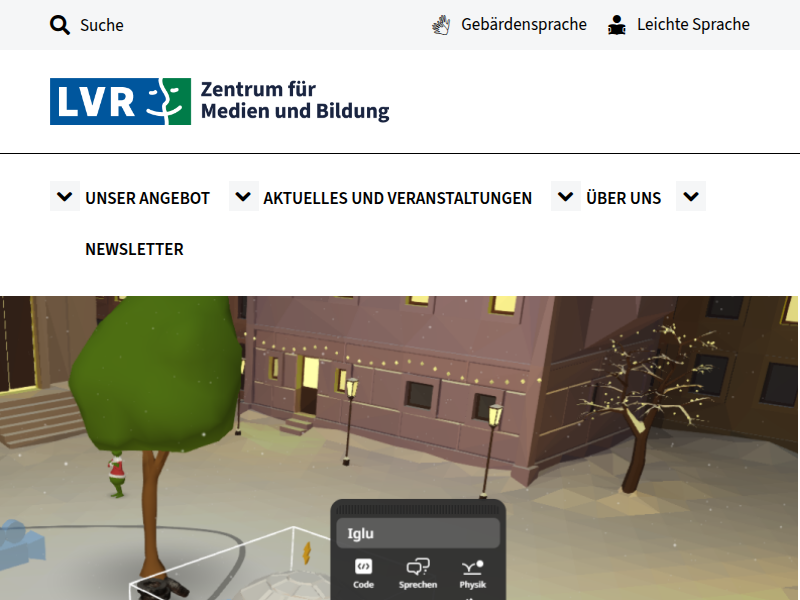Open the NEWSLETTER menu item

click(x=134, y=249)
